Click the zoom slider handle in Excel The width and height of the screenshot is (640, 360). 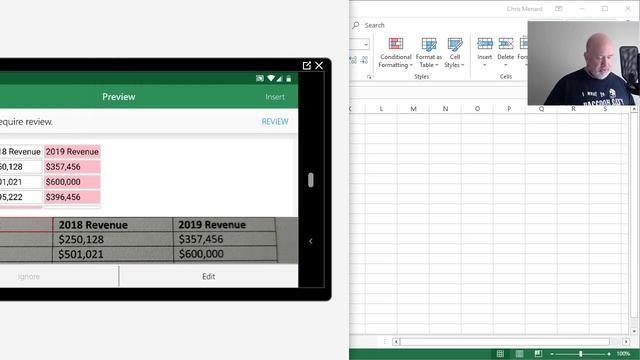coord(581,354)
